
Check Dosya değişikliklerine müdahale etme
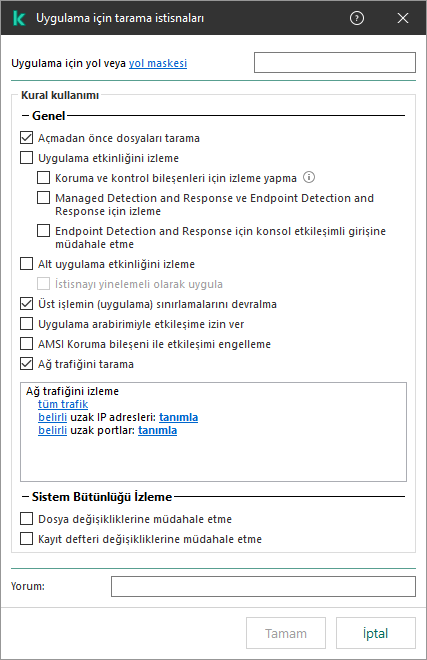[27, 519]
